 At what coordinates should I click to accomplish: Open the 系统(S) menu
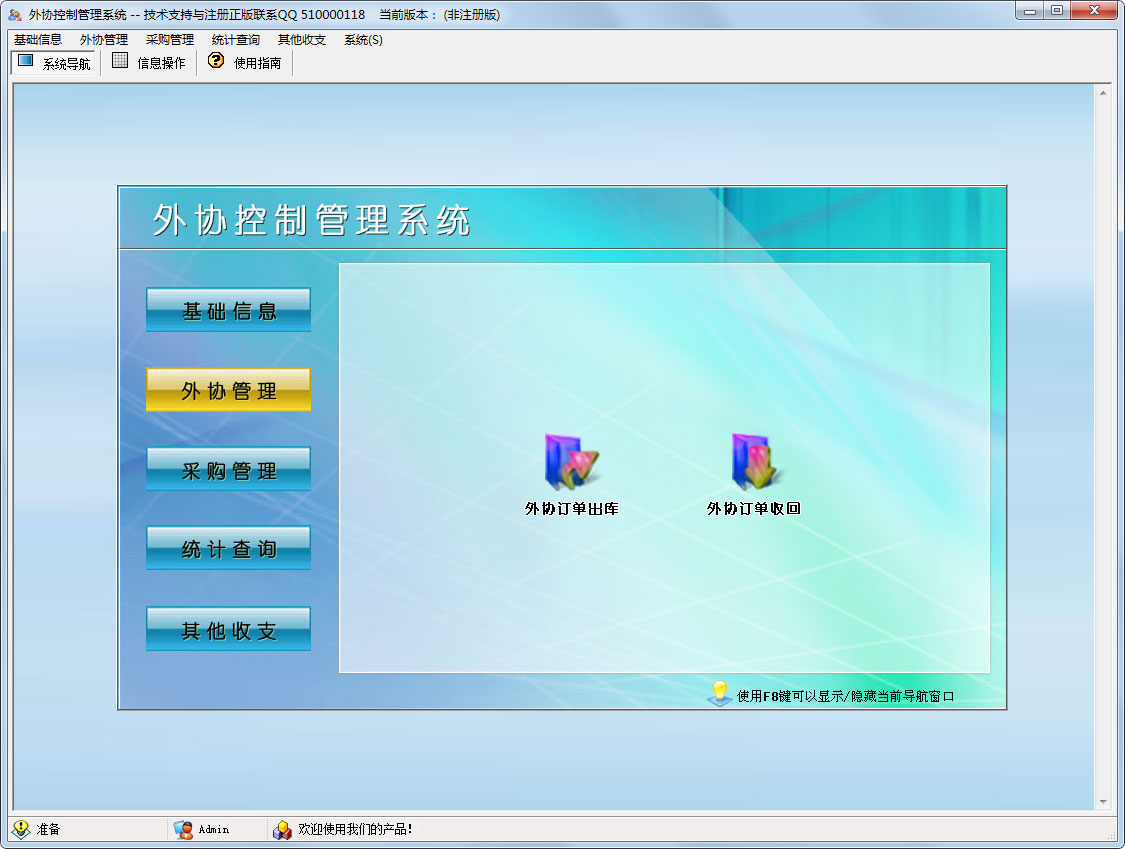[x=364, y=39]
